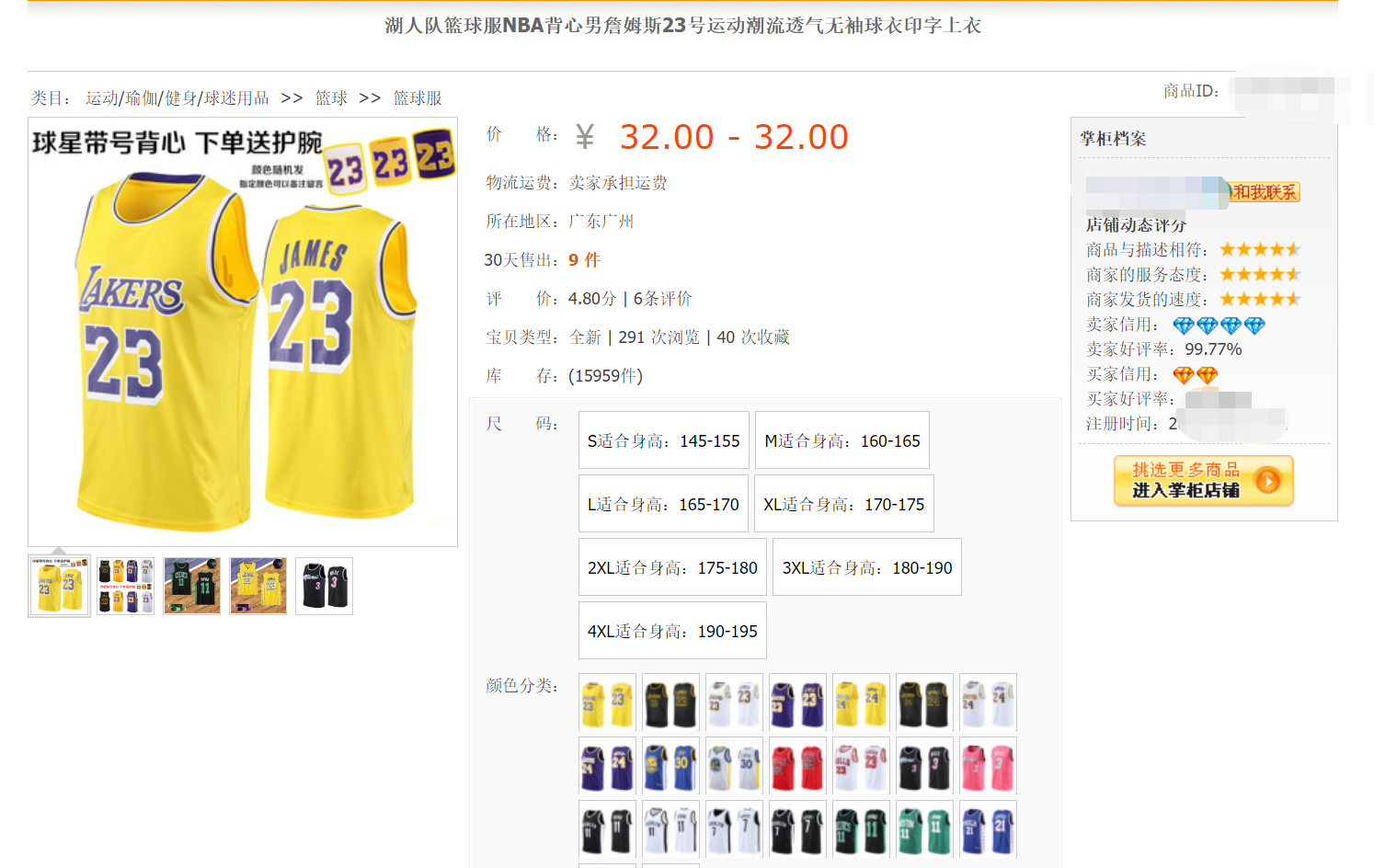Select gallery thumbnail of black Miami 3 jersey
Screen dimensions: 1374x868
click(324, 586)
